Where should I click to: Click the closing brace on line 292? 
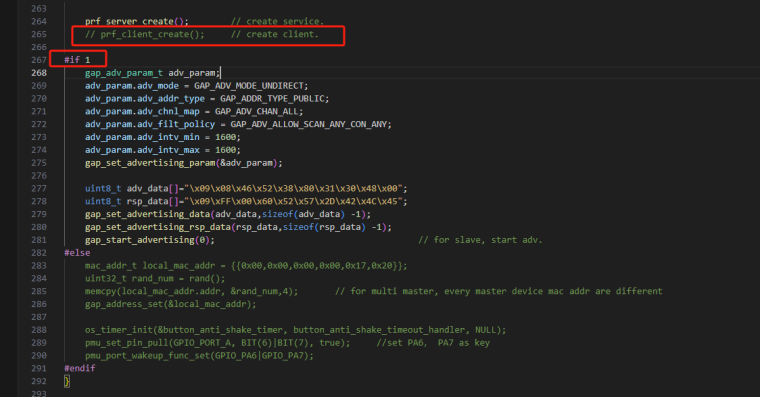(67, 381)
